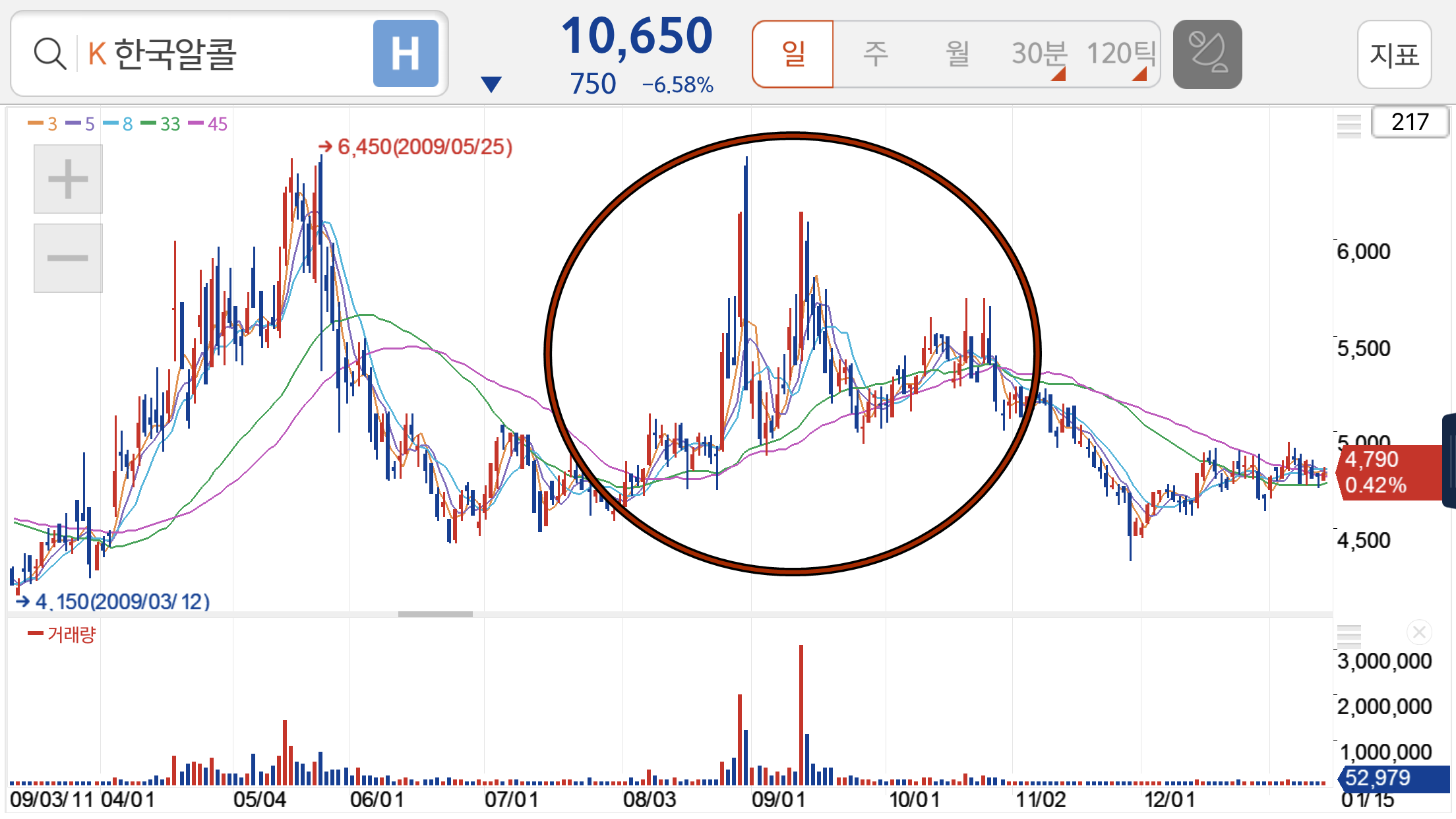Image resolution: width=1456 pixels, height=819 pixels.
Task: Toggle the 45-day moving average legend
Action: [208, 124]
